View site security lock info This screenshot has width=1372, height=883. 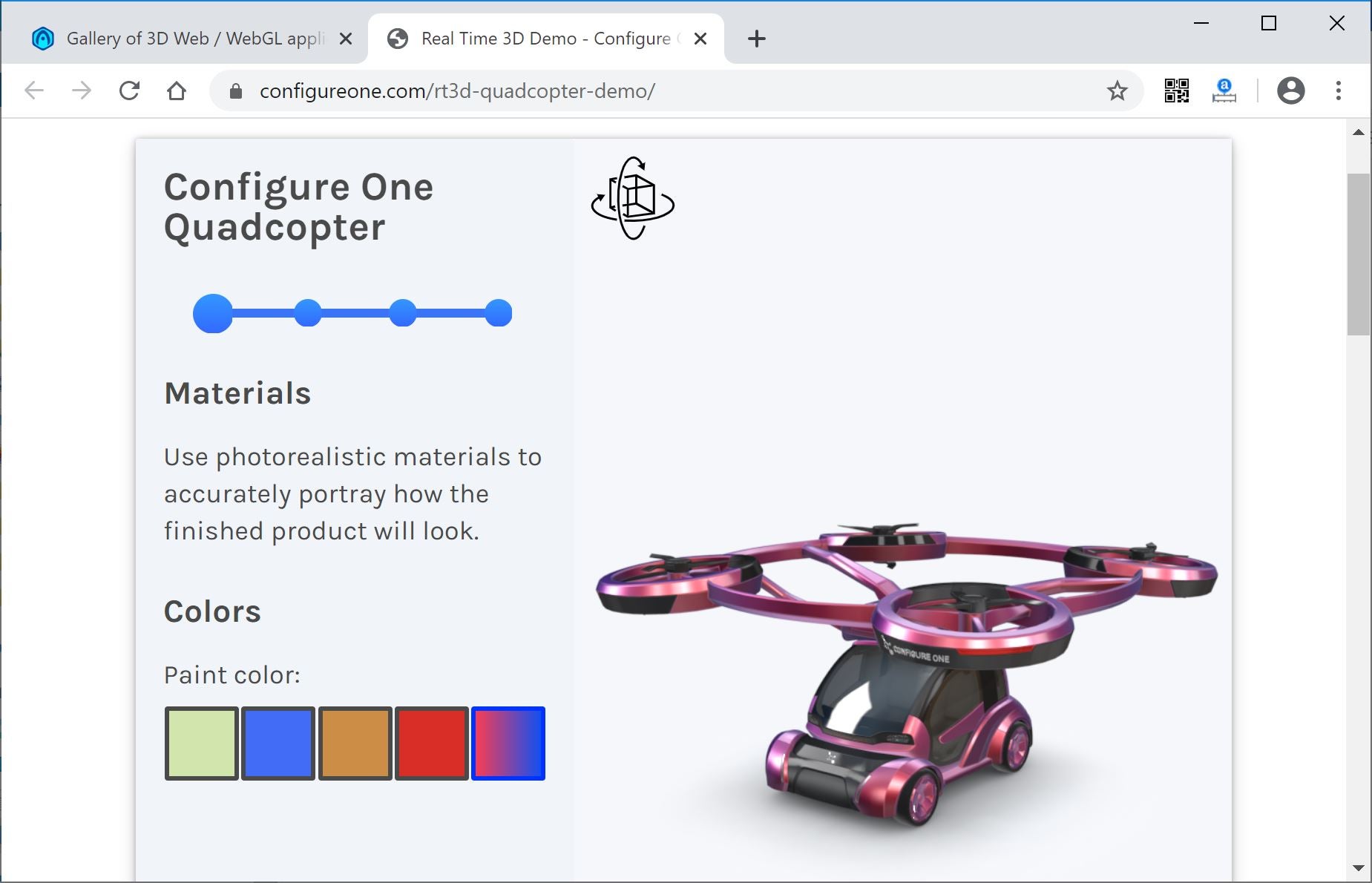tap(236, 91)
